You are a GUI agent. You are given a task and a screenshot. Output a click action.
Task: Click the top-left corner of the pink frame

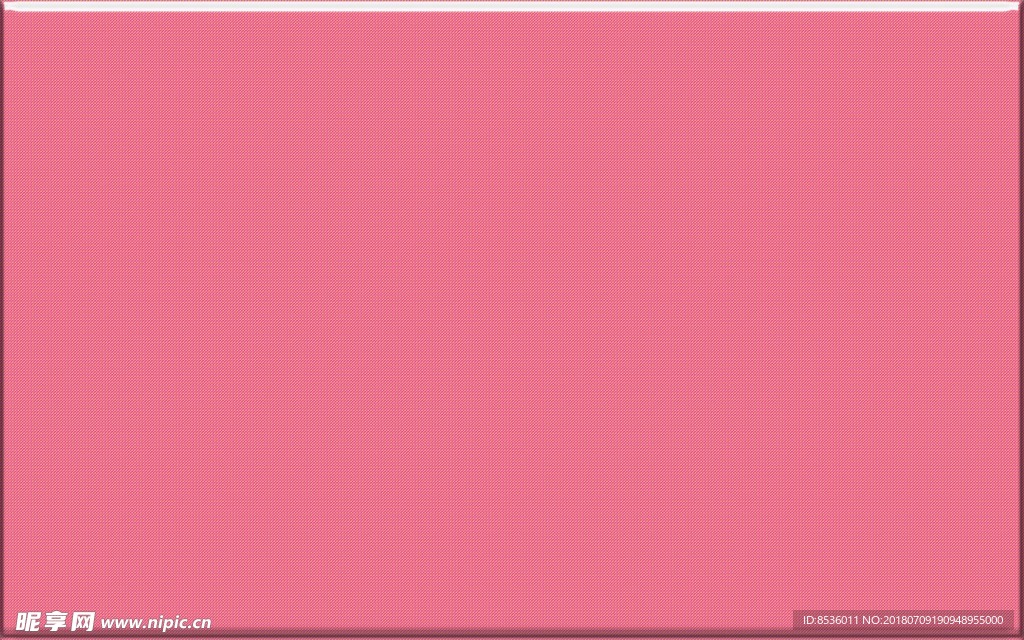click(x=4, y=5)
